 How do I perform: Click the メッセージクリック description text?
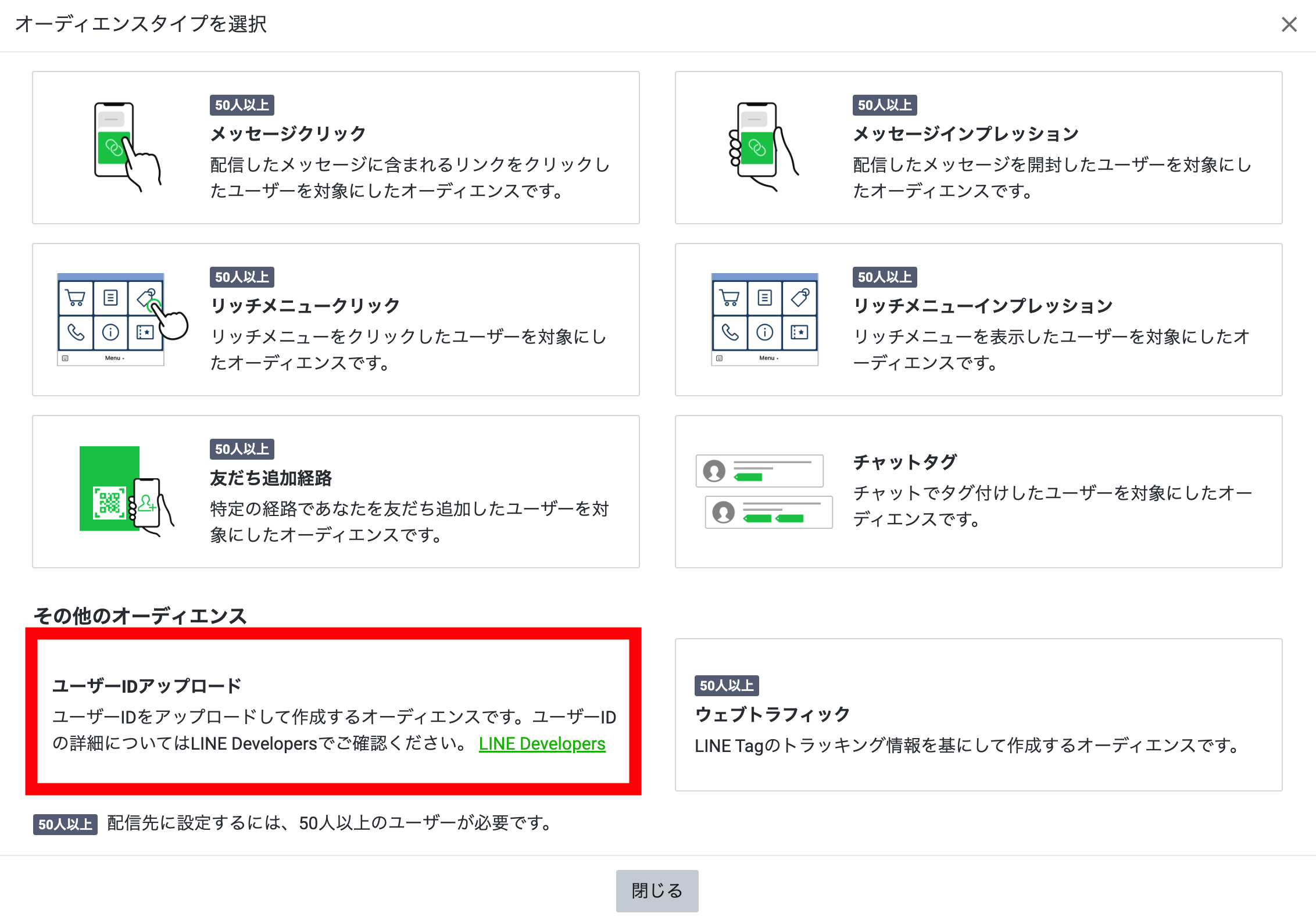tap(409, 178)
